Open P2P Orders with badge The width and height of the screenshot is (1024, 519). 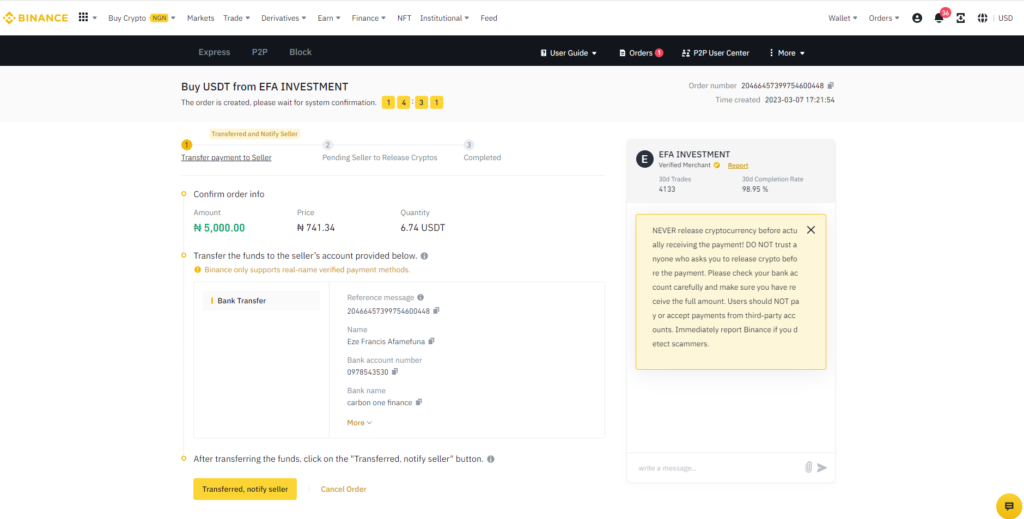[641, 53]
